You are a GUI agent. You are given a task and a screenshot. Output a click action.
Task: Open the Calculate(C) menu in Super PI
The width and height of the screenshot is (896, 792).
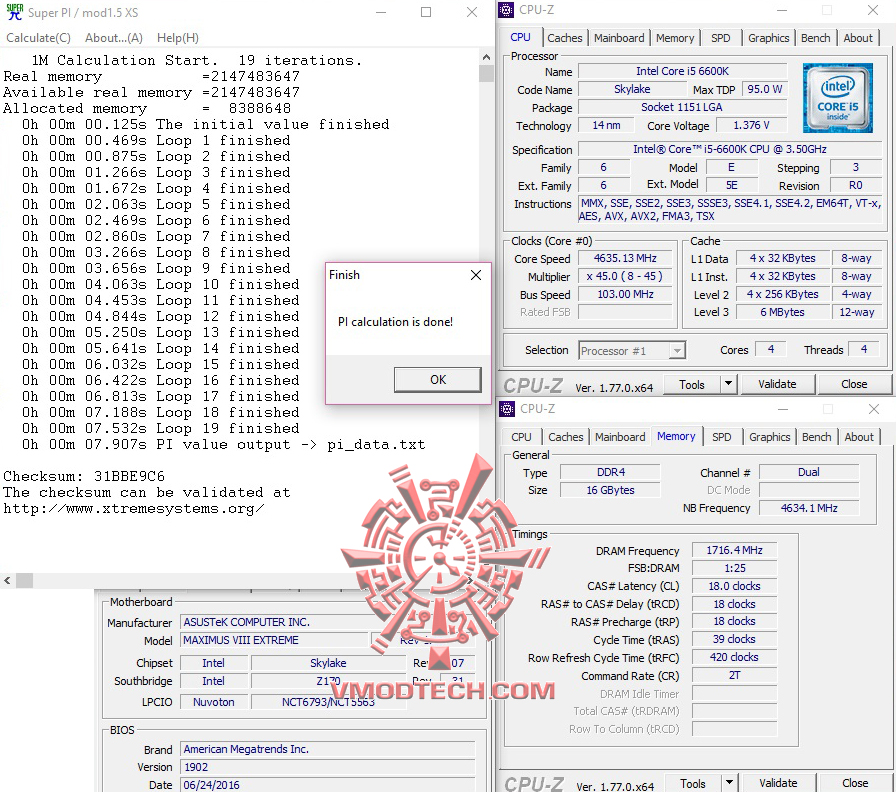pos(38,38)
